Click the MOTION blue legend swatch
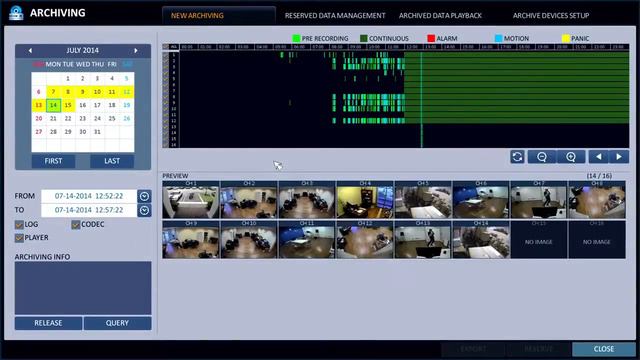Viewport: 640px width, 360px height. pyautogui.click(x=498, y=38)
